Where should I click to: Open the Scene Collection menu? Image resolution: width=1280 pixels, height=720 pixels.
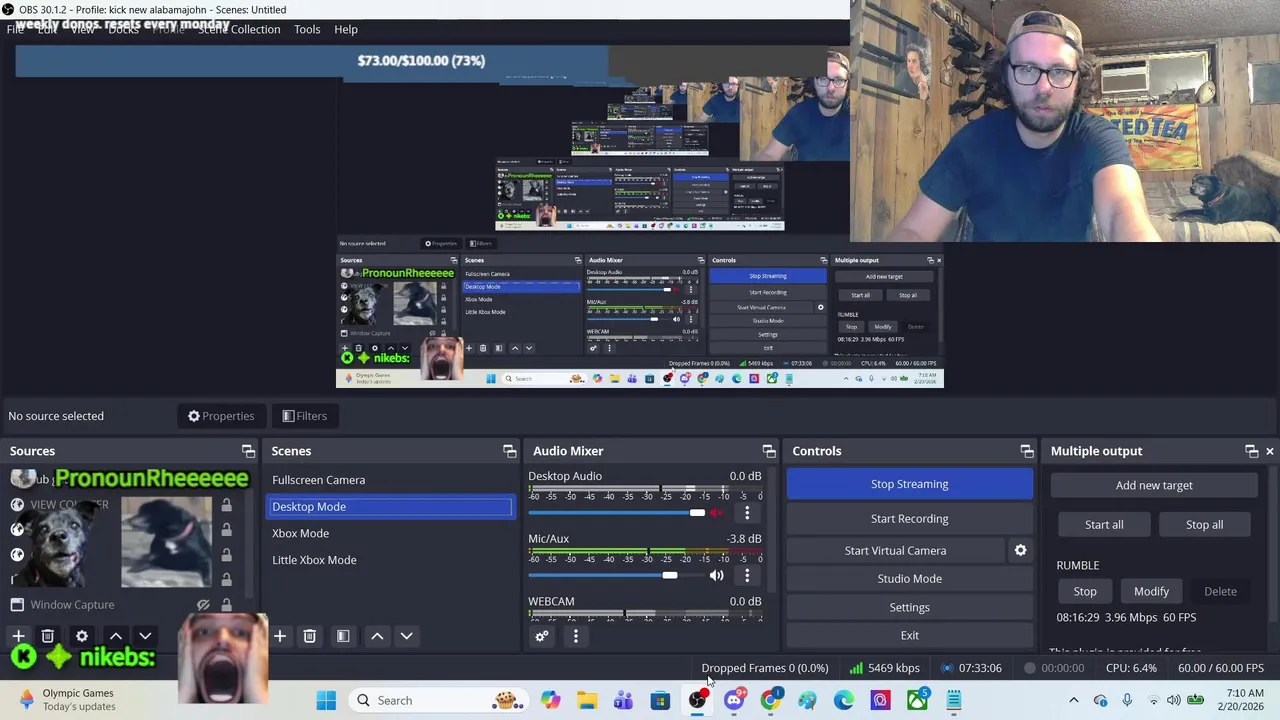[239, 29]
